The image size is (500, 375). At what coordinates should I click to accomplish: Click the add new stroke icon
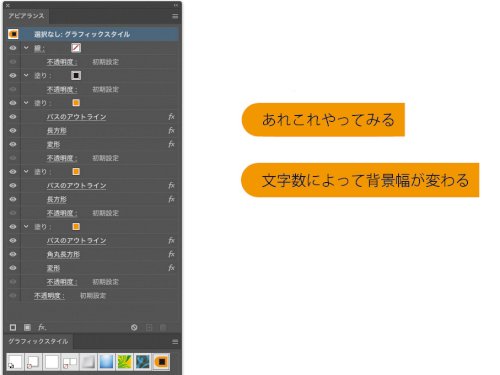coord(13,327)
